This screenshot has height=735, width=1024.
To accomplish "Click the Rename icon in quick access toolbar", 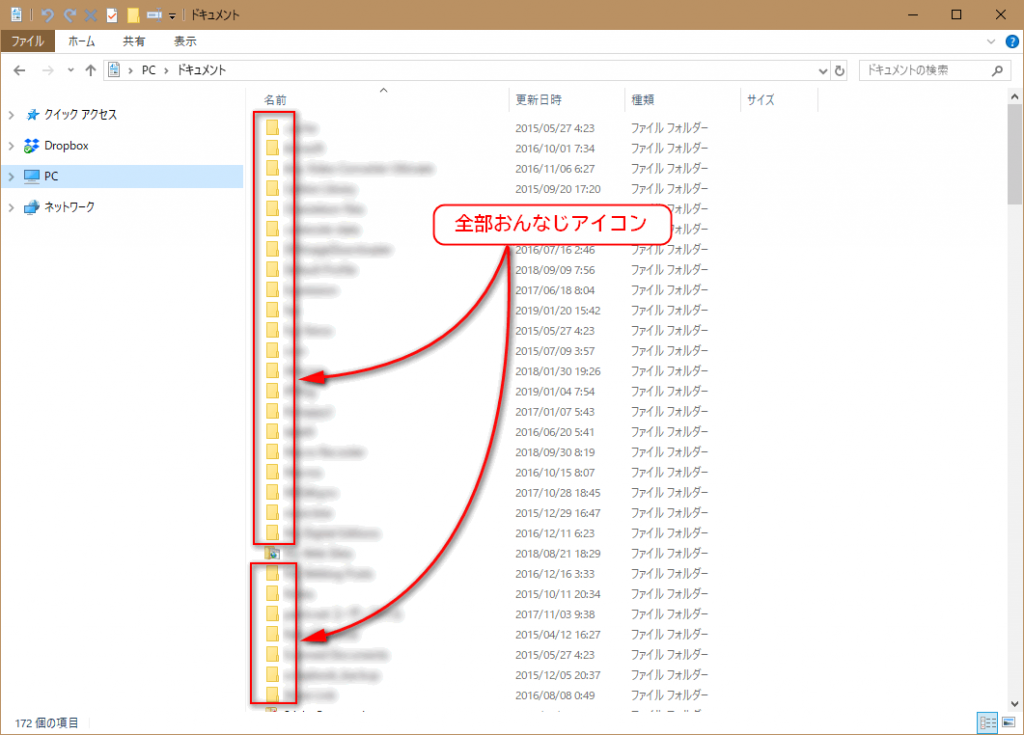I will [154, 15].
